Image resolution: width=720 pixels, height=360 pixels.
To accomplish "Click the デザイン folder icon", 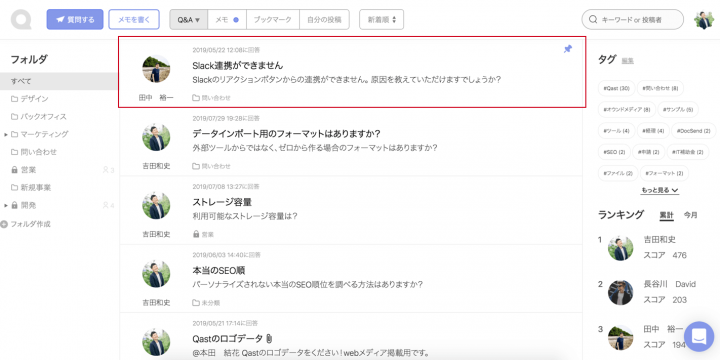I will click(x=14, y=99).
